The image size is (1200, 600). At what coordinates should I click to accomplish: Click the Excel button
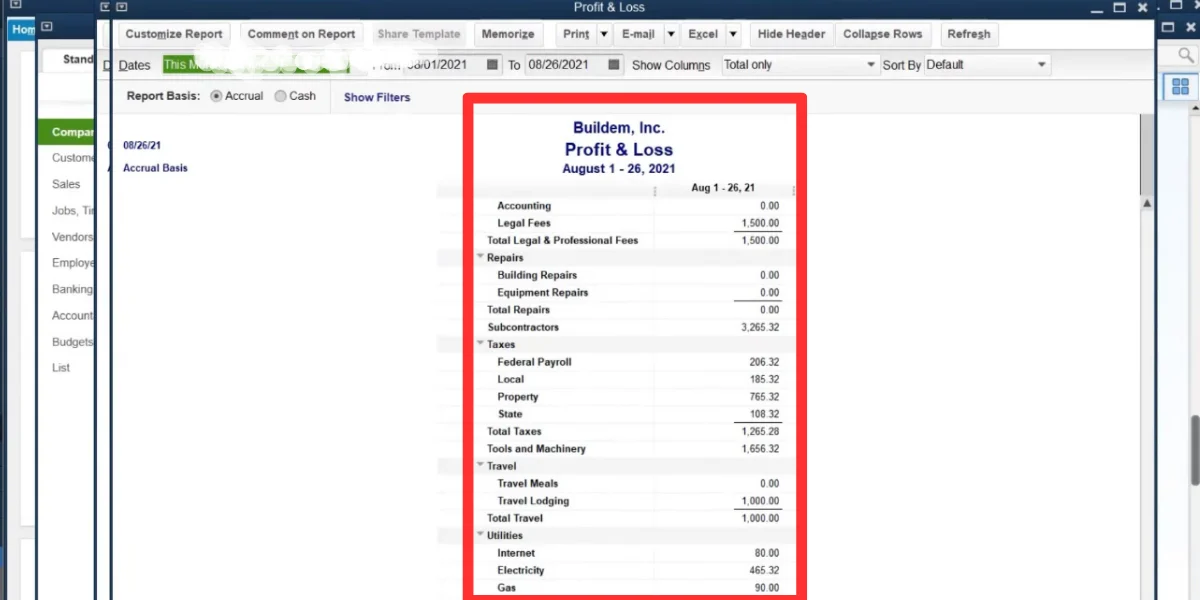click(x=703, y=34)
